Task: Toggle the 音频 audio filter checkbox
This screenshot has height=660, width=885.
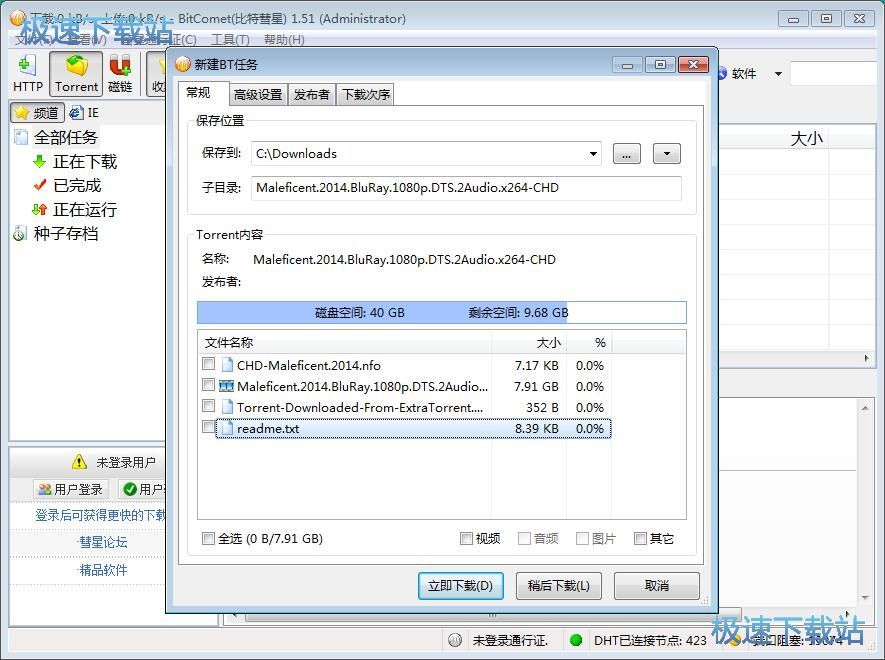Action: [x=524, y=539]
